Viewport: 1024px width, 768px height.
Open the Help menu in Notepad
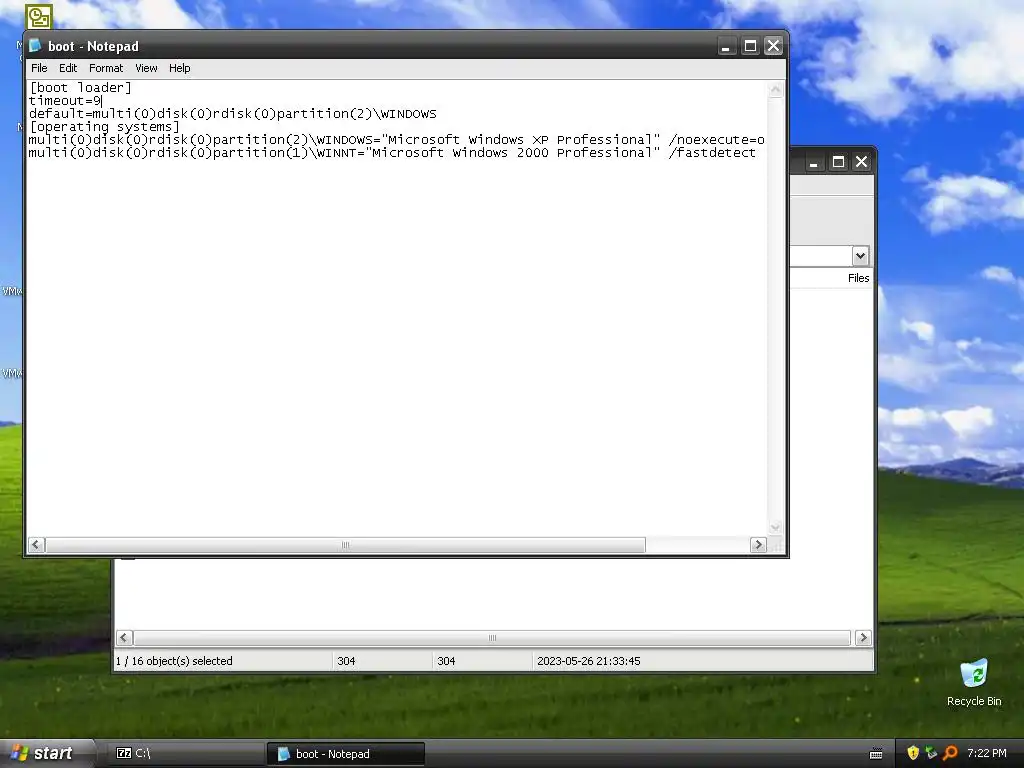(x=180, y=68)
